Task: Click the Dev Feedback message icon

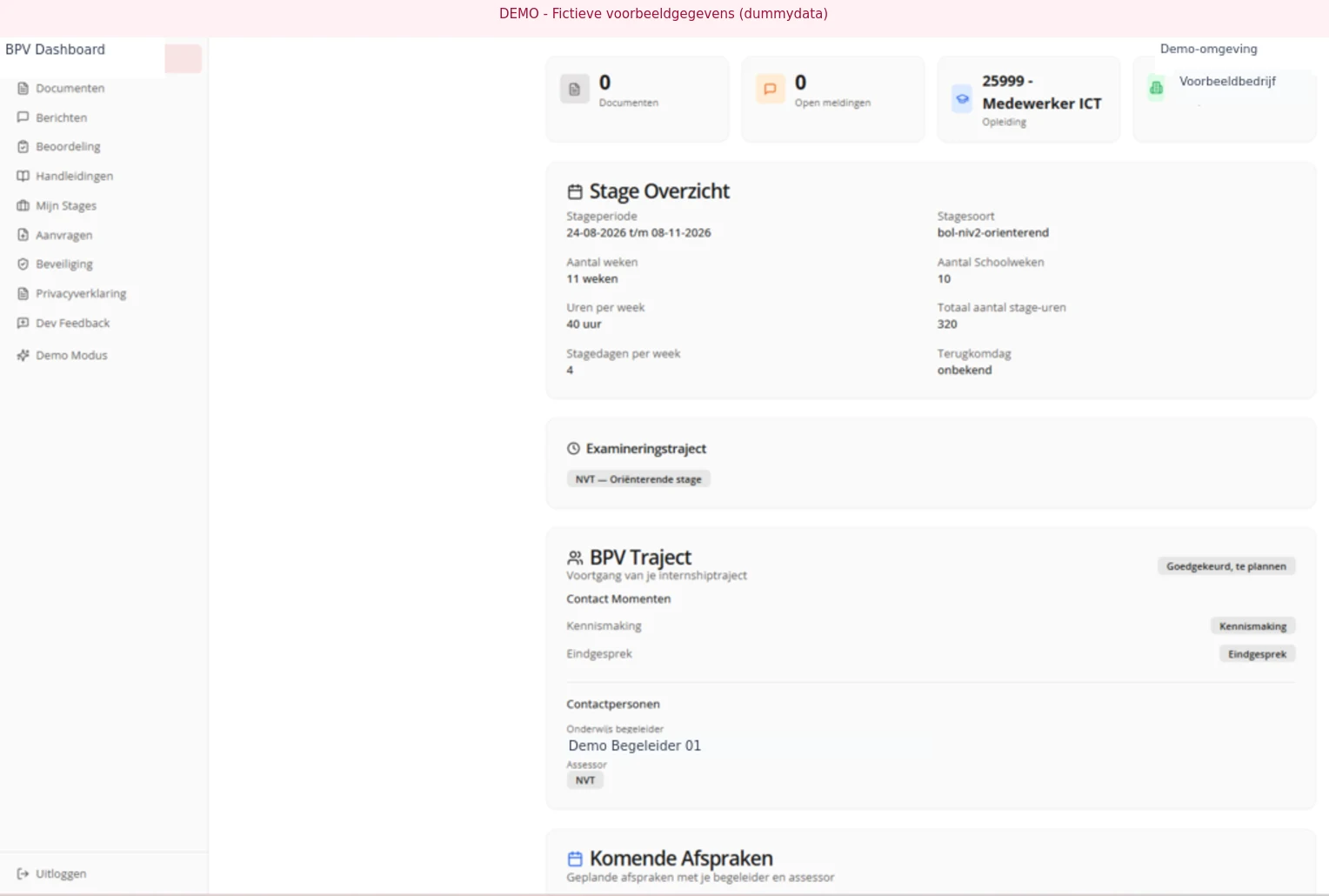Action: pyautogui.click(x=23, y=323)
